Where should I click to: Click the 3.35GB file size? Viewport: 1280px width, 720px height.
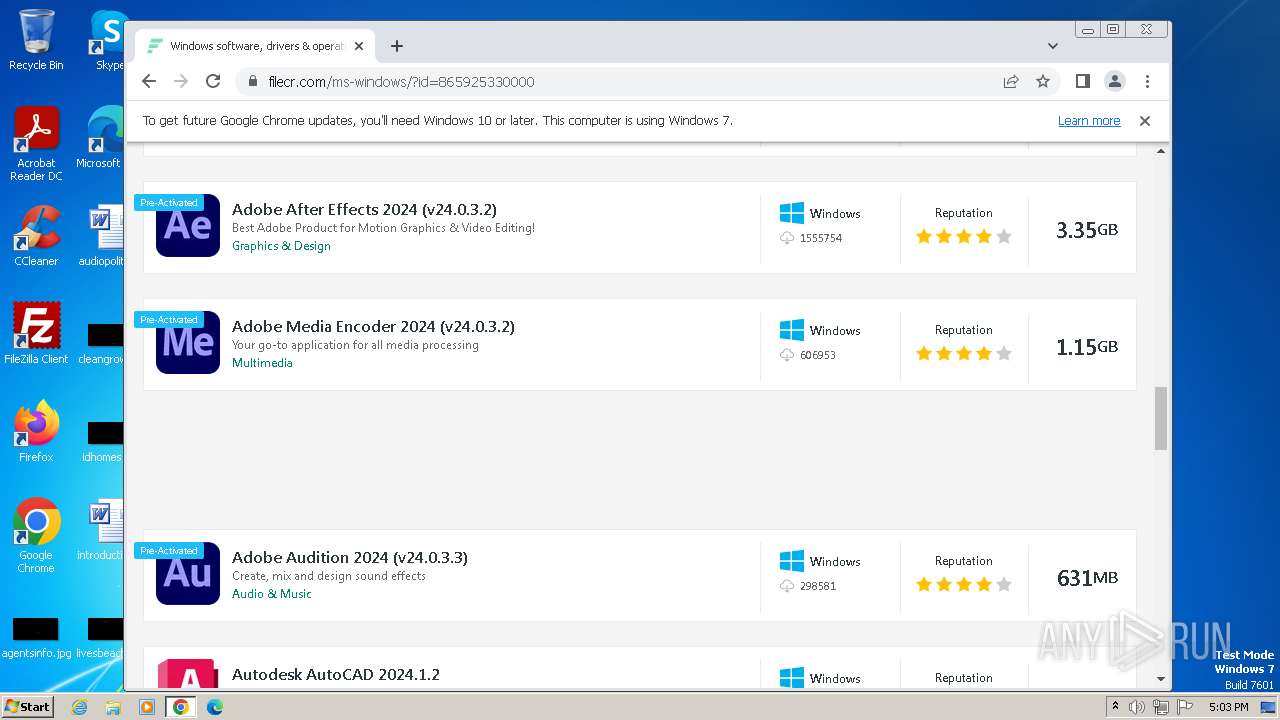pos(1087,230)
